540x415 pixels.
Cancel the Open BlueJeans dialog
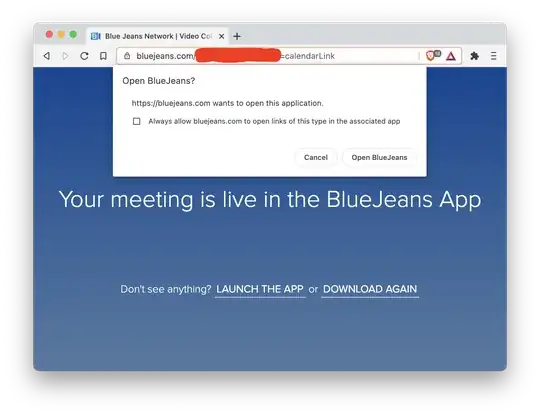pos(316,157)
